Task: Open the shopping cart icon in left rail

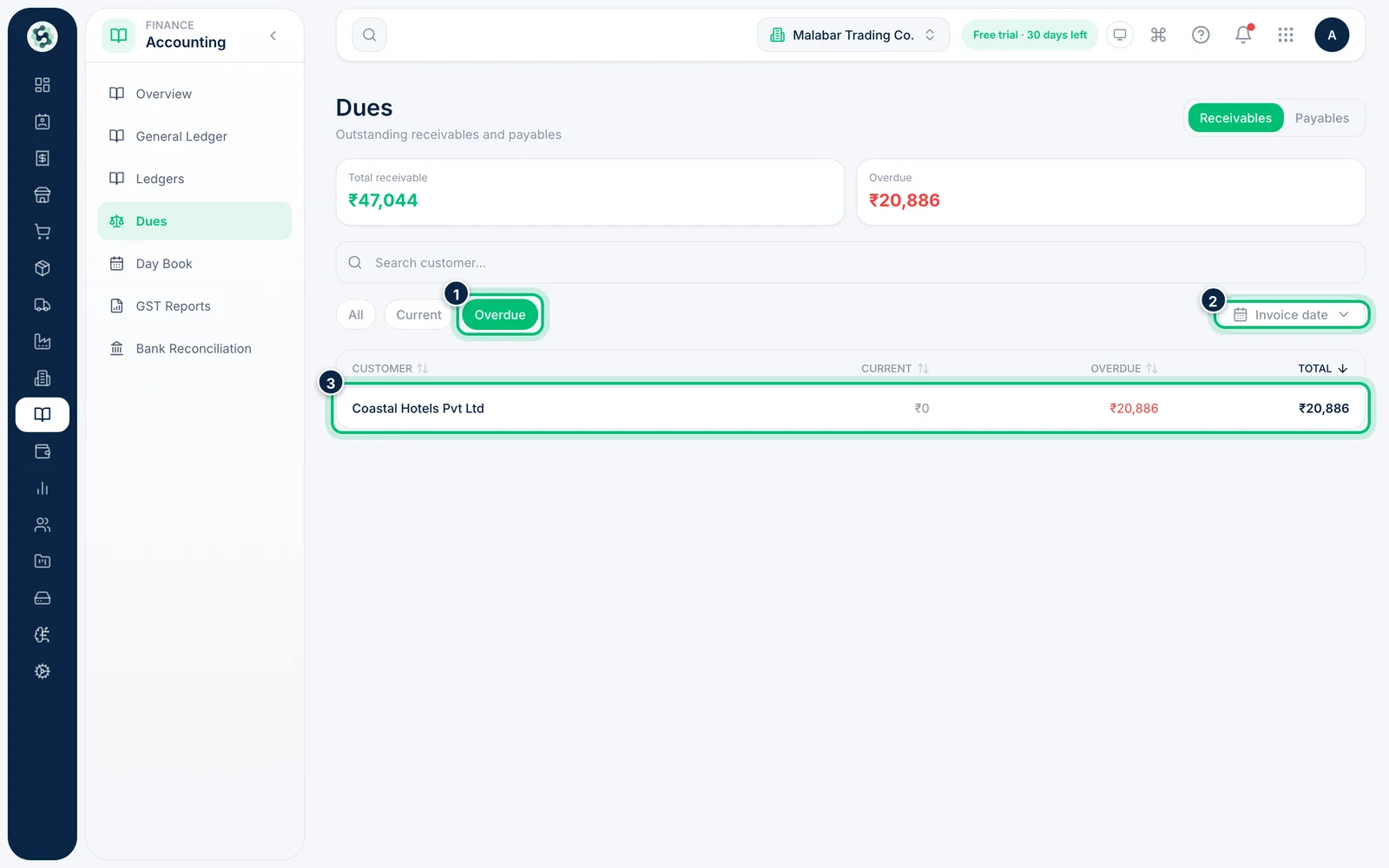Action: point(42,232)
